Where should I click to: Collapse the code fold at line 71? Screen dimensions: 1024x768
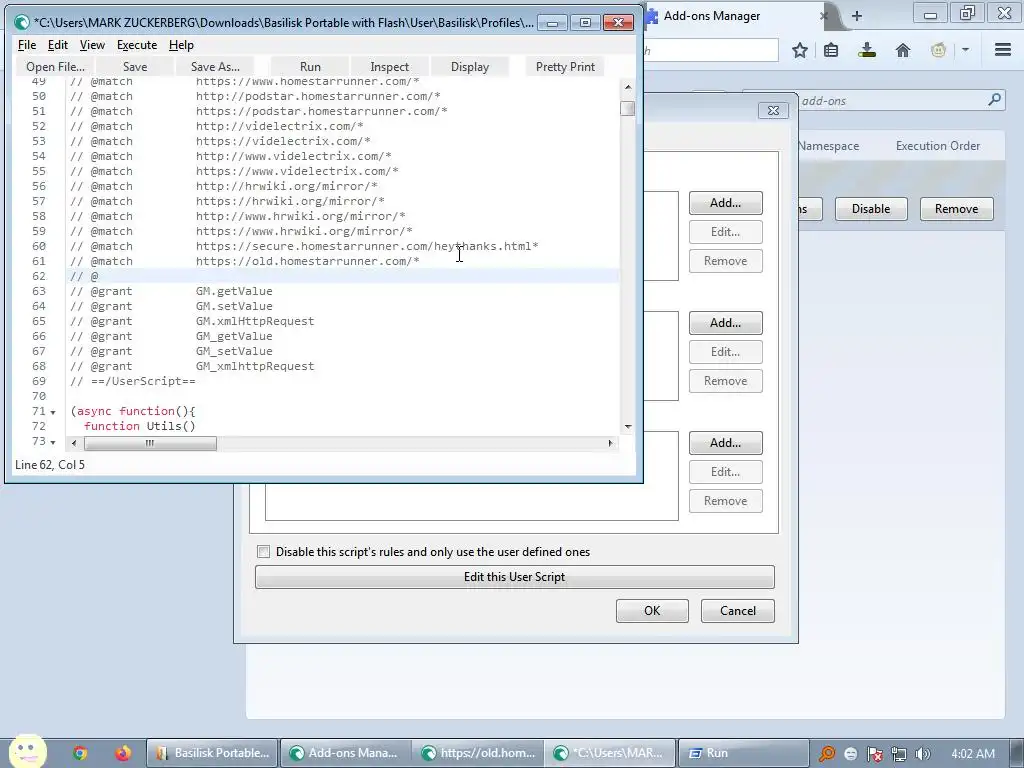(x=53, y=412)
